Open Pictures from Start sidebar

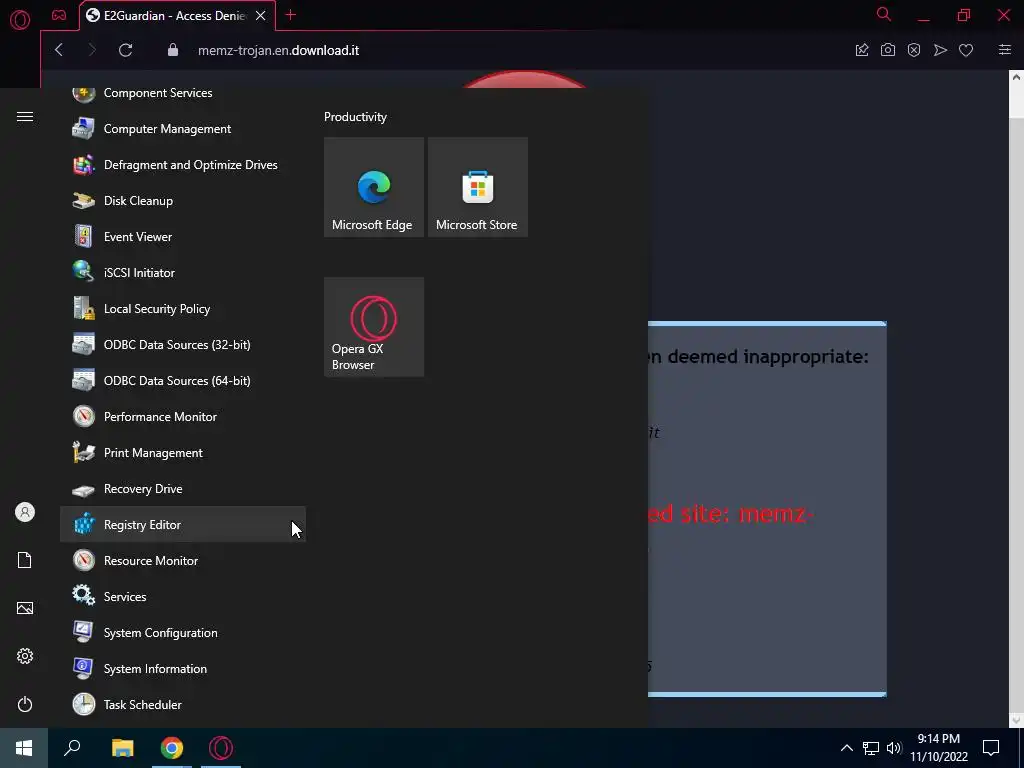tap(25, 608)
